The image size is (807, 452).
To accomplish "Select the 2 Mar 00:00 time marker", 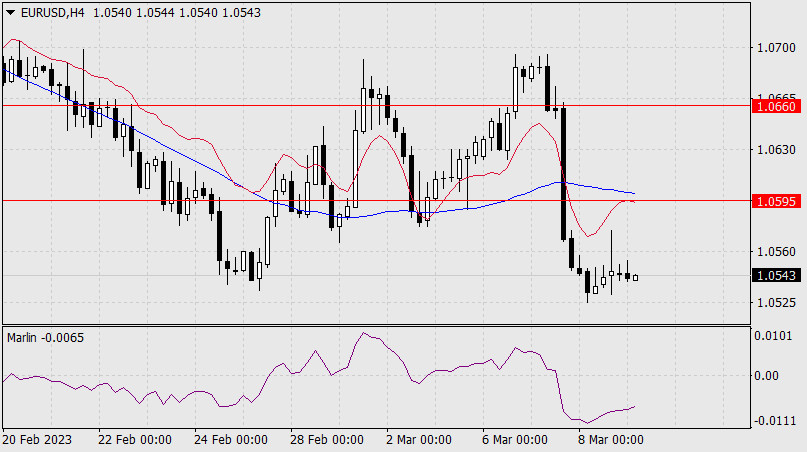I will coord(422,440).
